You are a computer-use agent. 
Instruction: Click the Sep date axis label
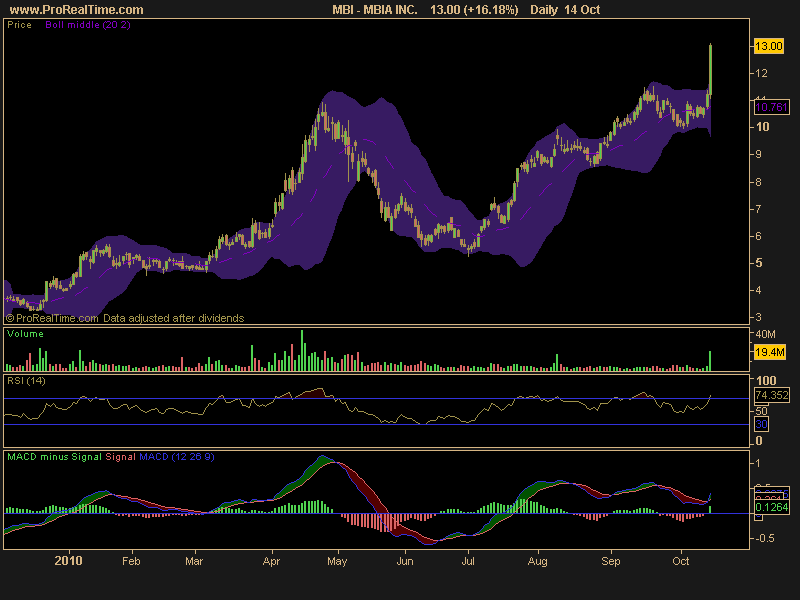(x=611, y=561)
